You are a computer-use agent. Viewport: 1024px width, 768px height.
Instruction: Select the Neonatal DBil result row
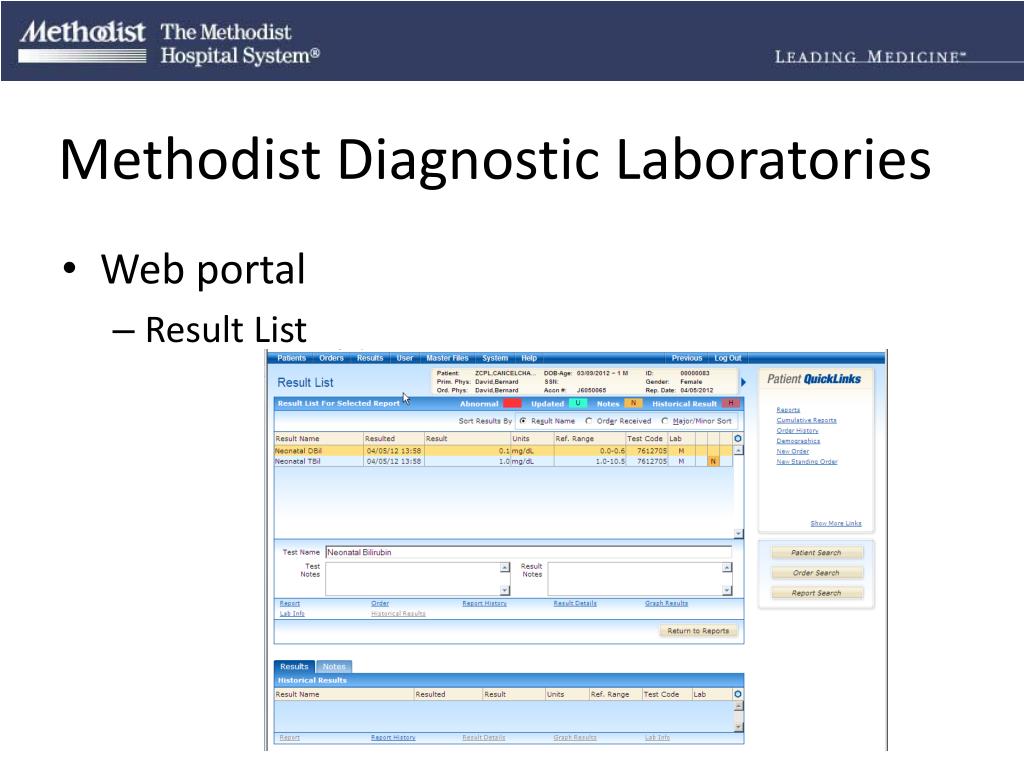coord(504,451)
